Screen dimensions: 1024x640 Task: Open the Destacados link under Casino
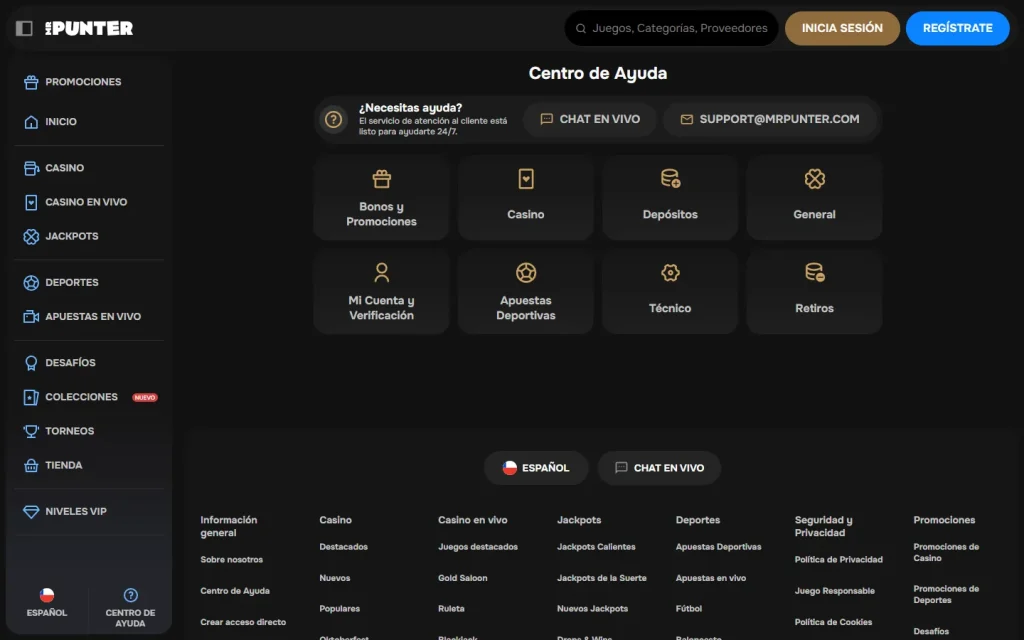pos(344,547)
